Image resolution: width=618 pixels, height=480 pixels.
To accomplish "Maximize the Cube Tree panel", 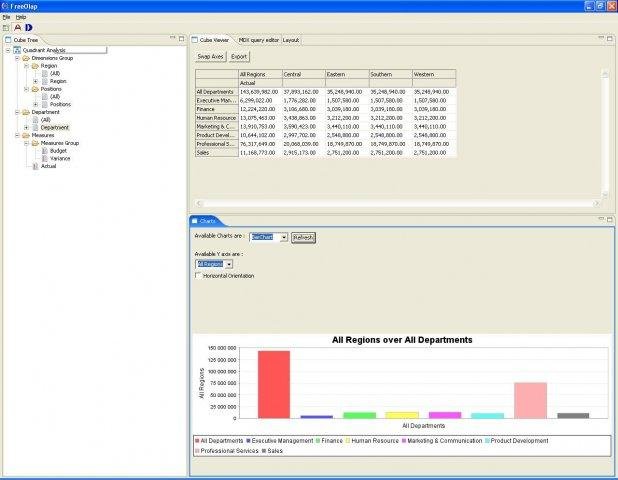I will (181, 39).
